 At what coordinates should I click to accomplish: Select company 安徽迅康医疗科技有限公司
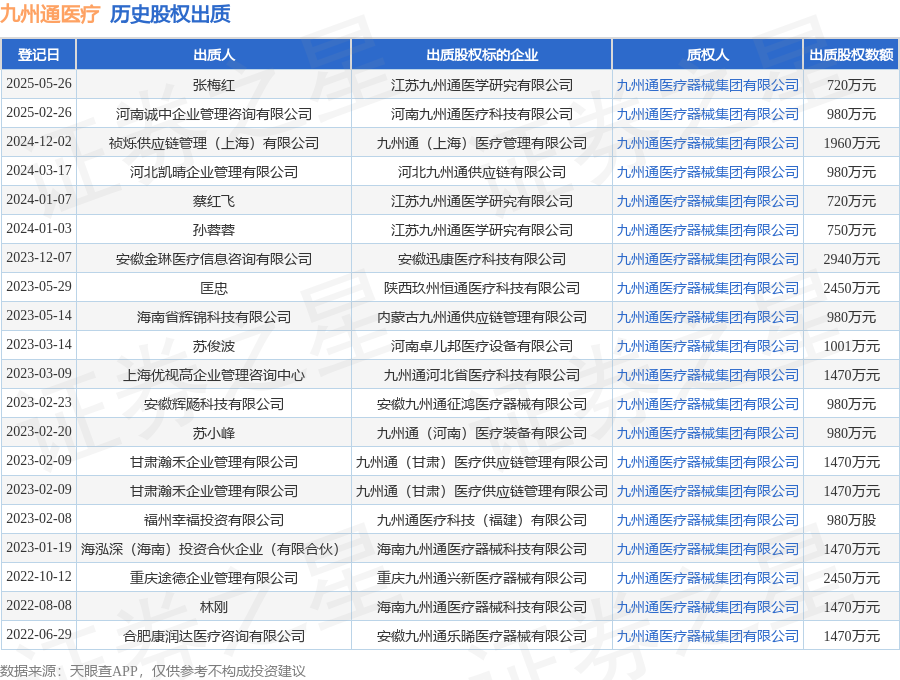pyautogui.click(x=482, y=259)
